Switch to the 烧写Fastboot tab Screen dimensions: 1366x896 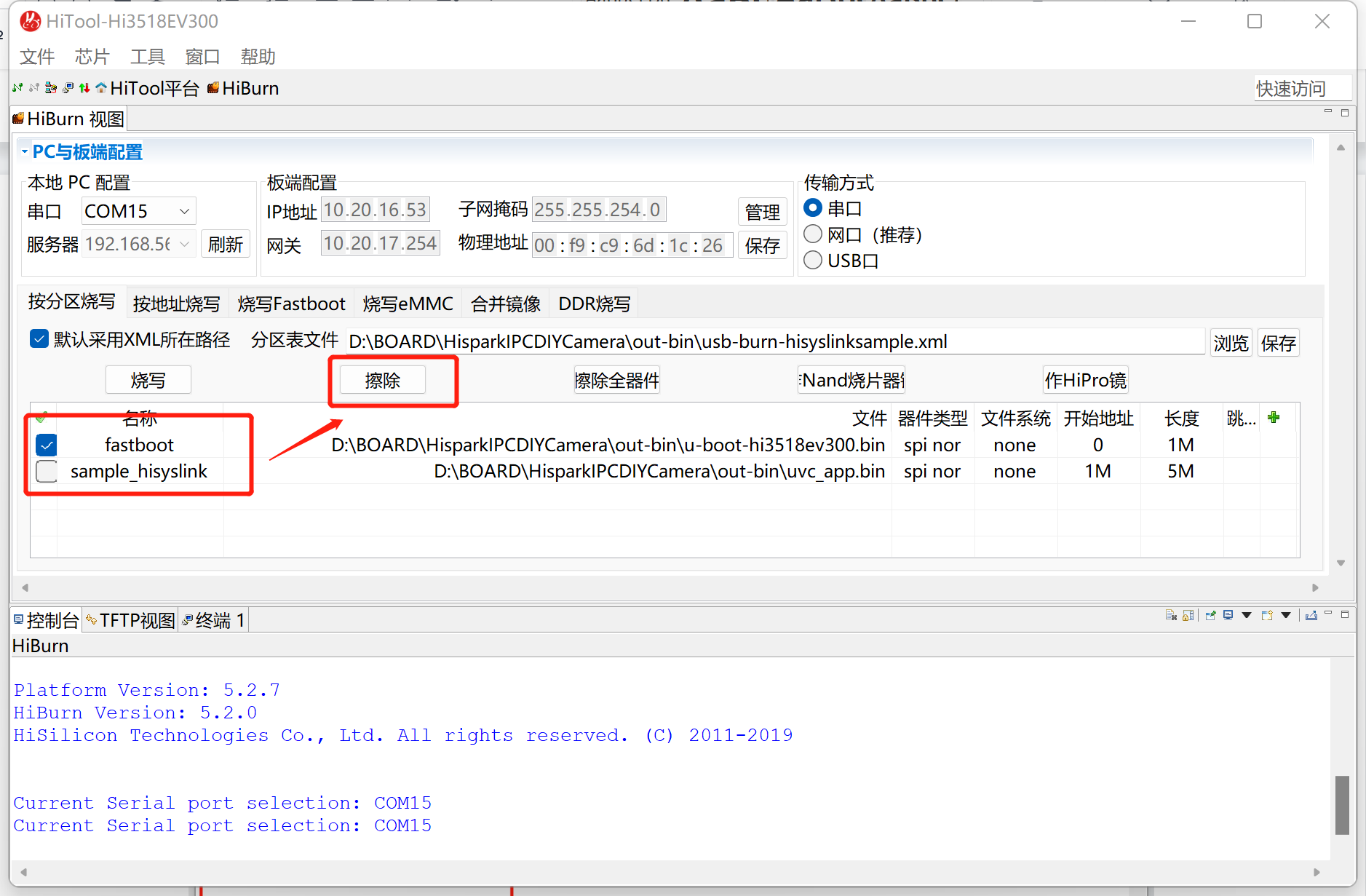[291, 304]
